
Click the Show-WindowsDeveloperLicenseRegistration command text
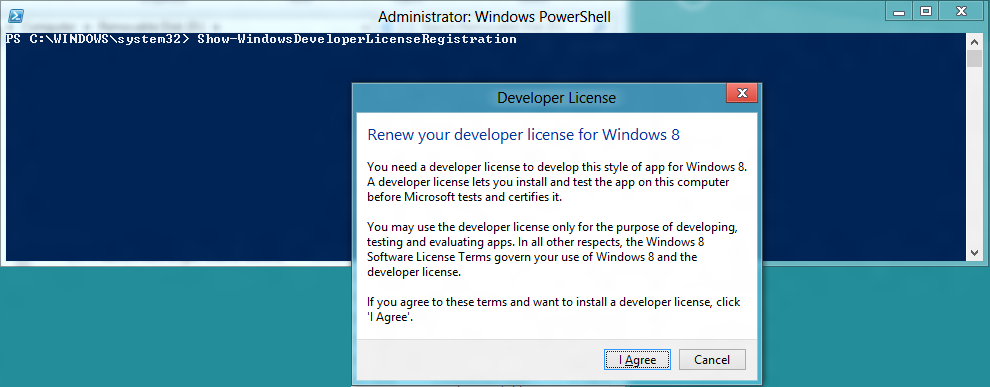[357, 39]
